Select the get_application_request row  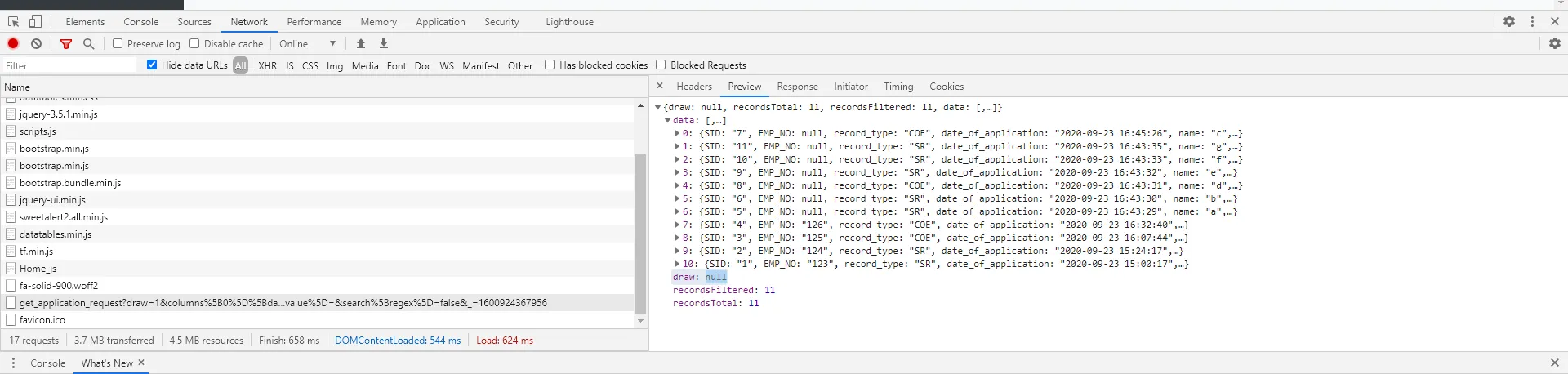point(317,303)
